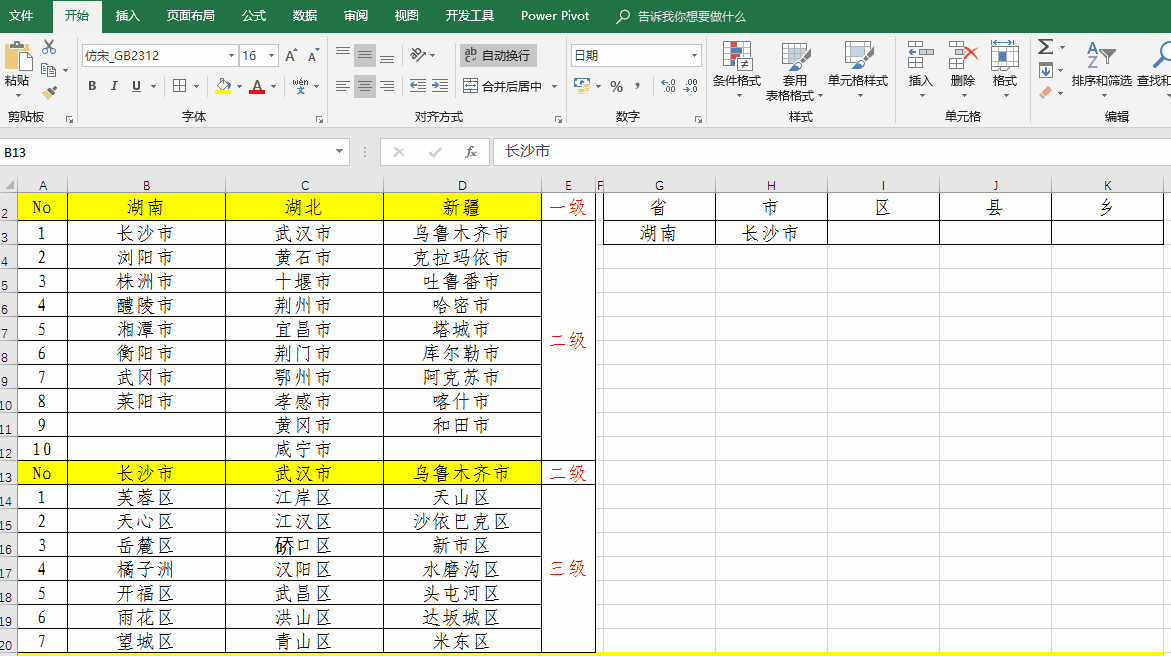This screenshot has width=1171, height=656.
Task: Click the Copy icon
Action: (x=49, y=70)
